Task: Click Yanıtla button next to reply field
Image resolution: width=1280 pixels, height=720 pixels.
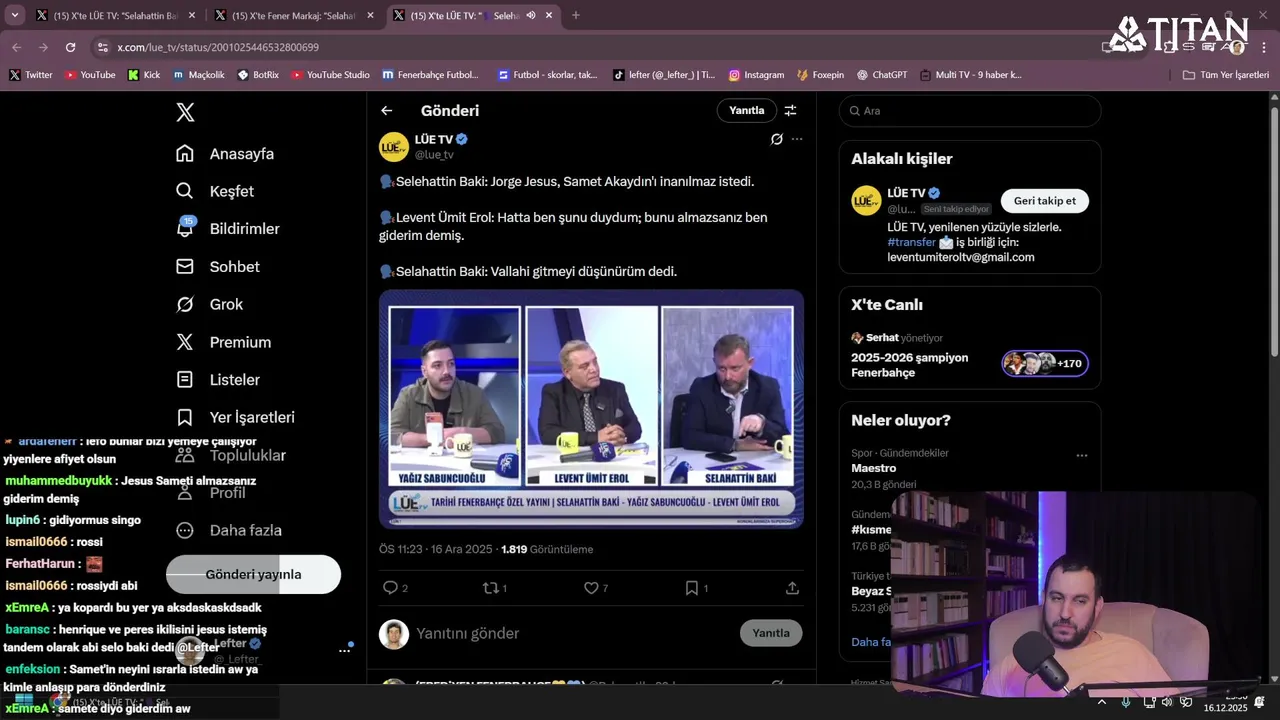Action: [x=771, y=633]
